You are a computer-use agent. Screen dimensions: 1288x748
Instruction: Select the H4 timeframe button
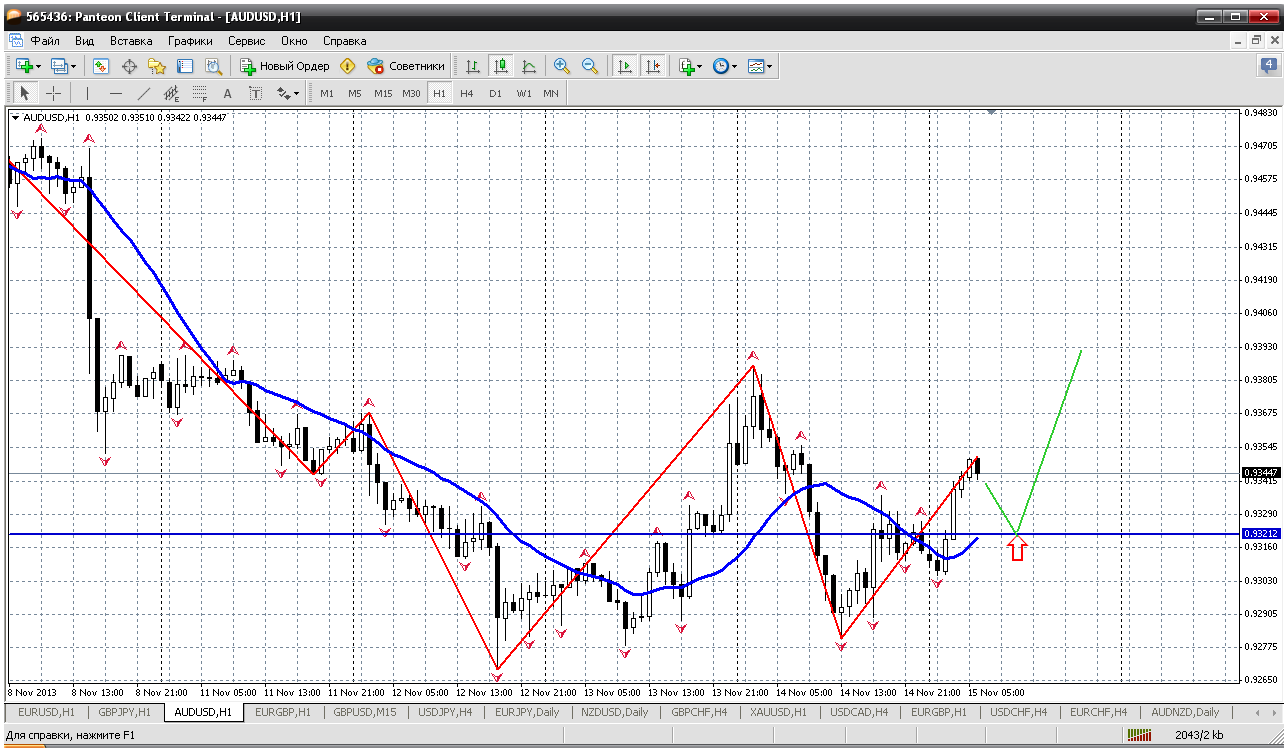pos(467,93)
